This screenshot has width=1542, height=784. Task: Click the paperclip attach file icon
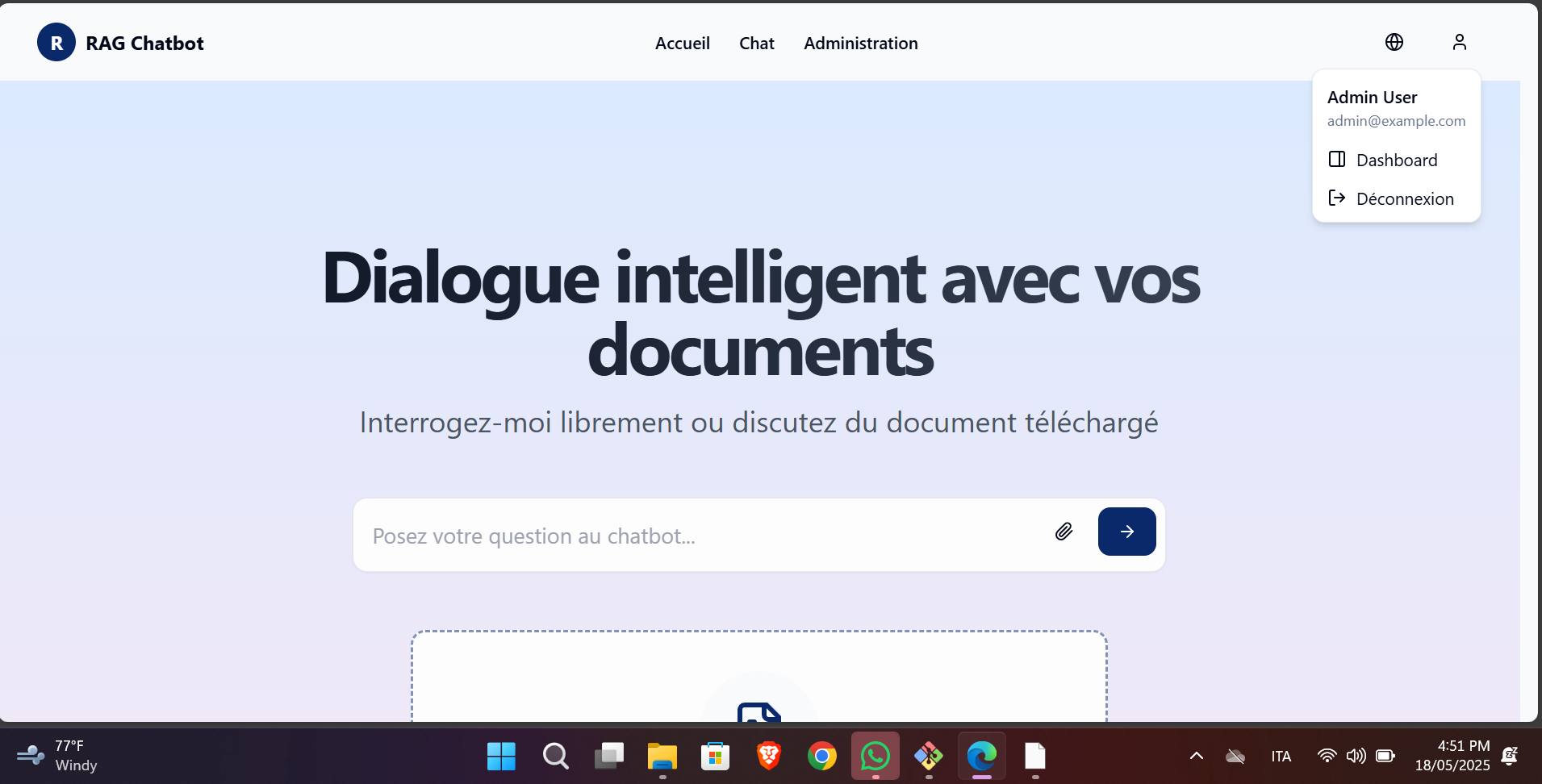[1064, 532]
